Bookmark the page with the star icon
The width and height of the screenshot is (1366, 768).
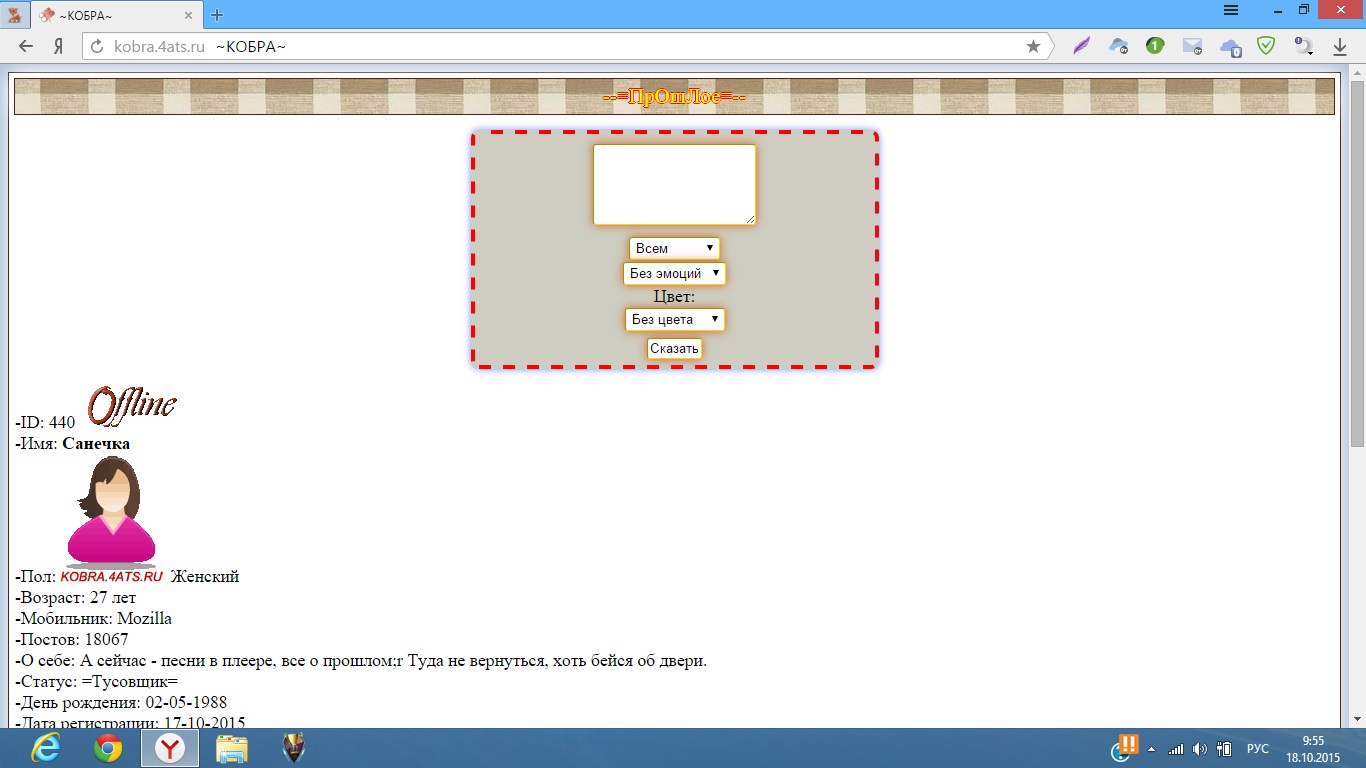pyautogui.click(x=1033, y=47)
